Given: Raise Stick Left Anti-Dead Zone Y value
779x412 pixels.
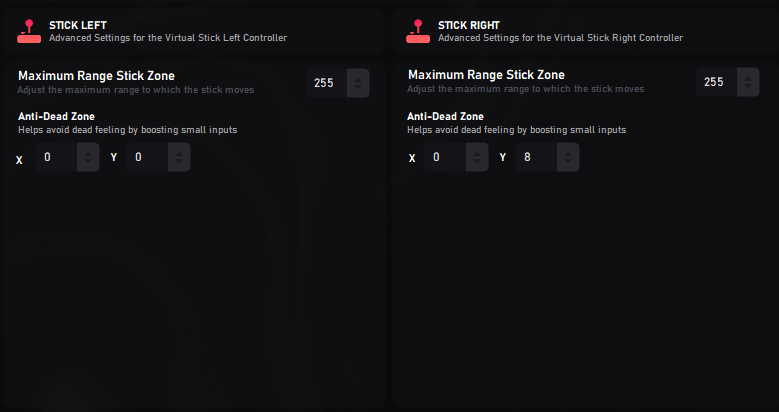Looking at the screenshot, I should (178, 152).
